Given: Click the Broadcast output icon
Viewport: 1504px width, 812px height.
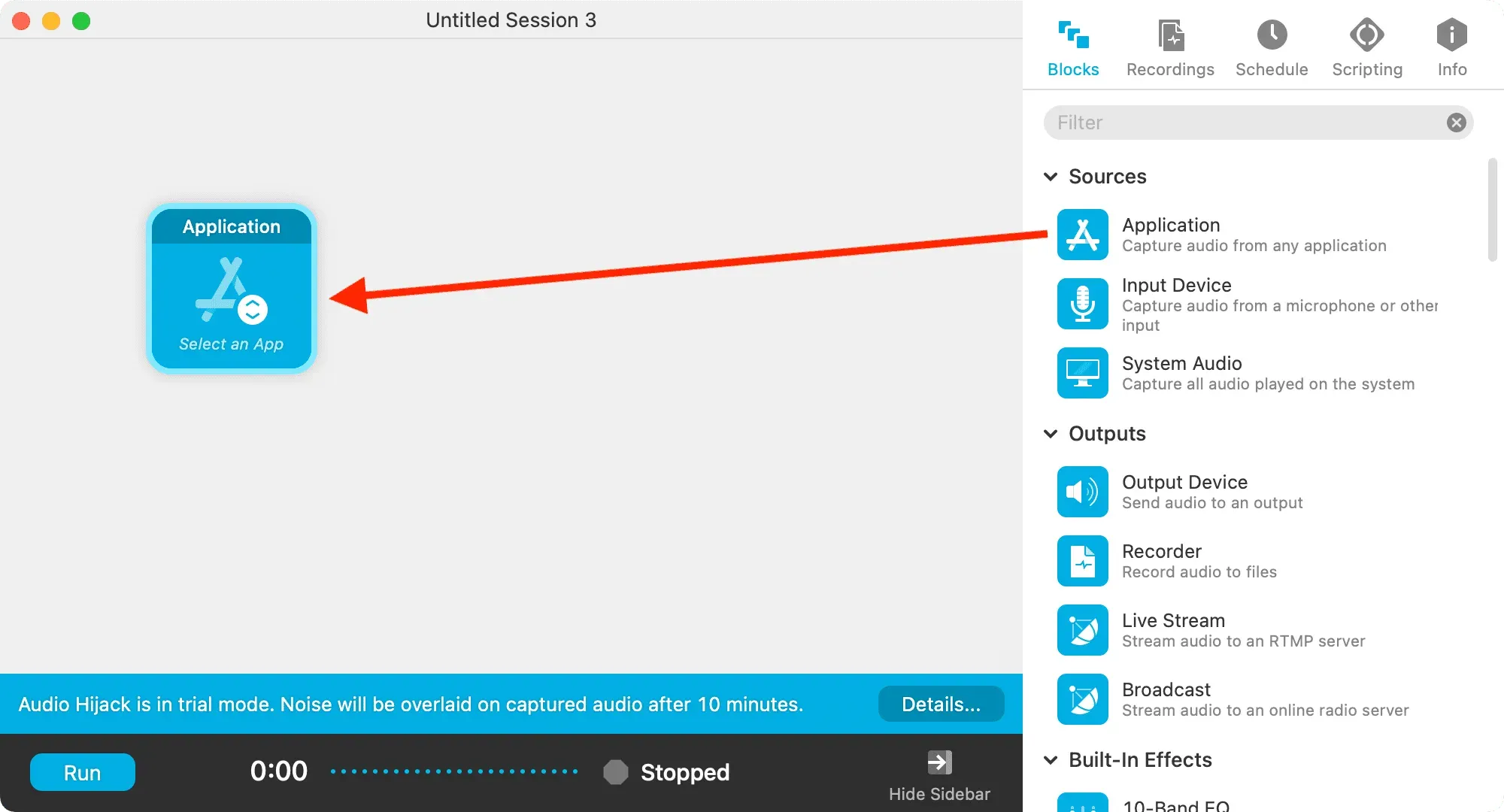Looking at the screenshot, I should tap(1083, 700).
